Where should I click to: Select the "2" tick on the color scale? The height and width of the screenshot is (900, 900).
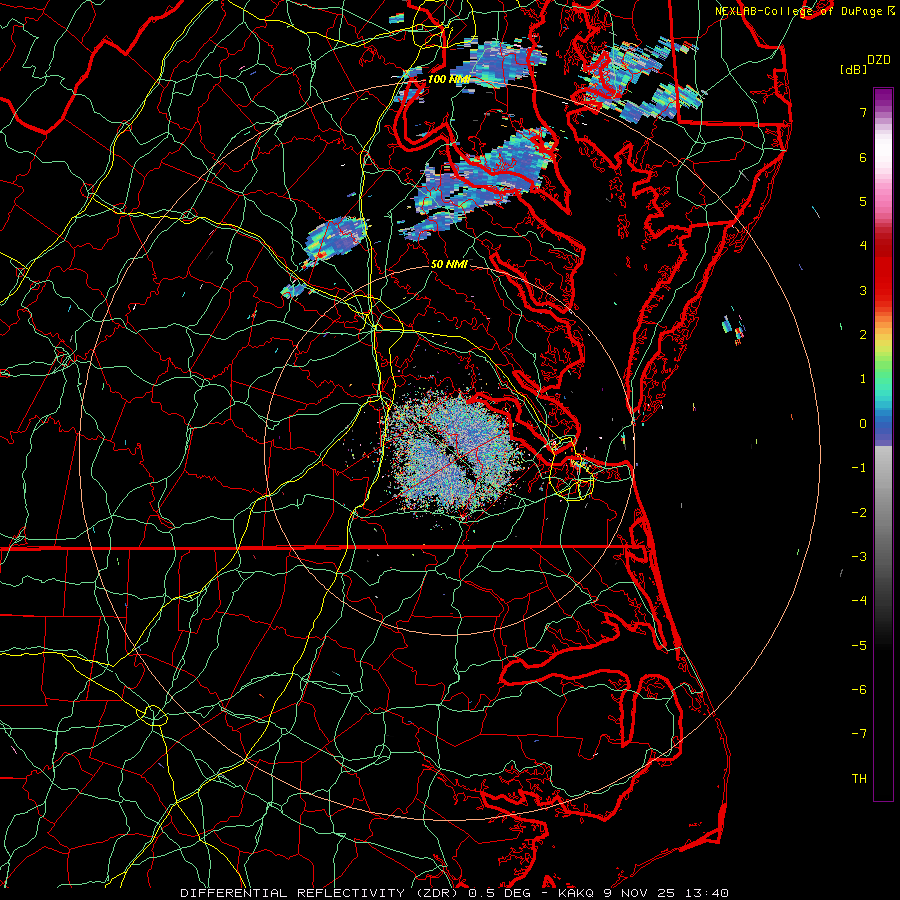tap(863, 335)
